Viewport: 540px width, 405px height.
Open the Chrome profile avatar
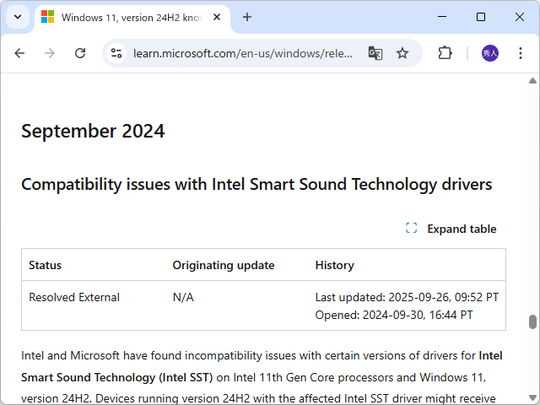[490, 53]
